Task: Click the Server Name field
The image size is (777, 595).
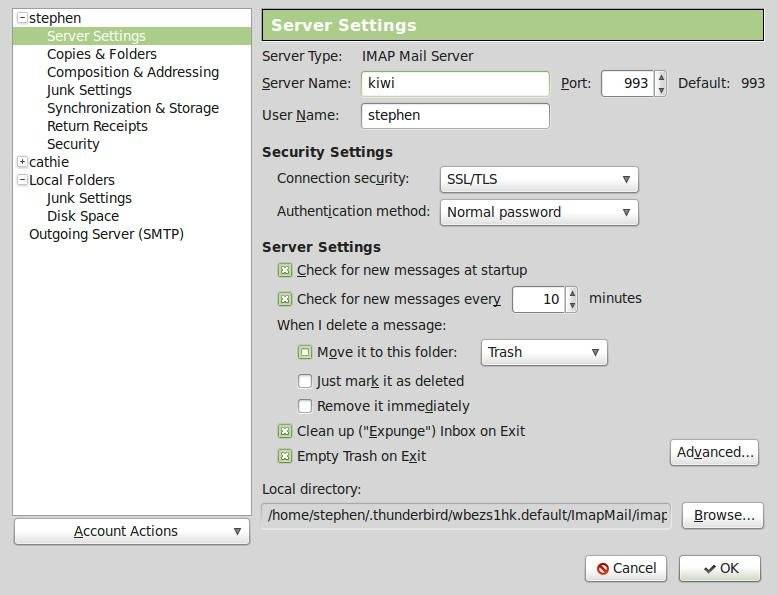Action: click(455, 83)
